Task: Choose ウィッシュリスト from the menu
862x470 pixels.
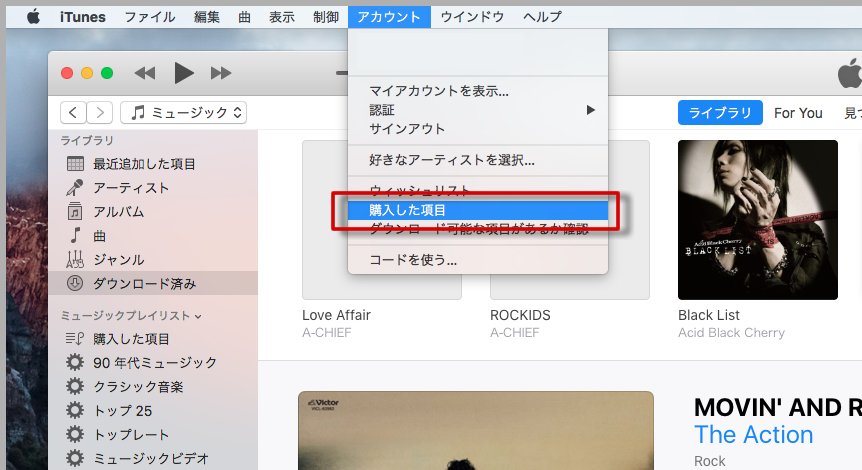Action: tap(478, 191)
